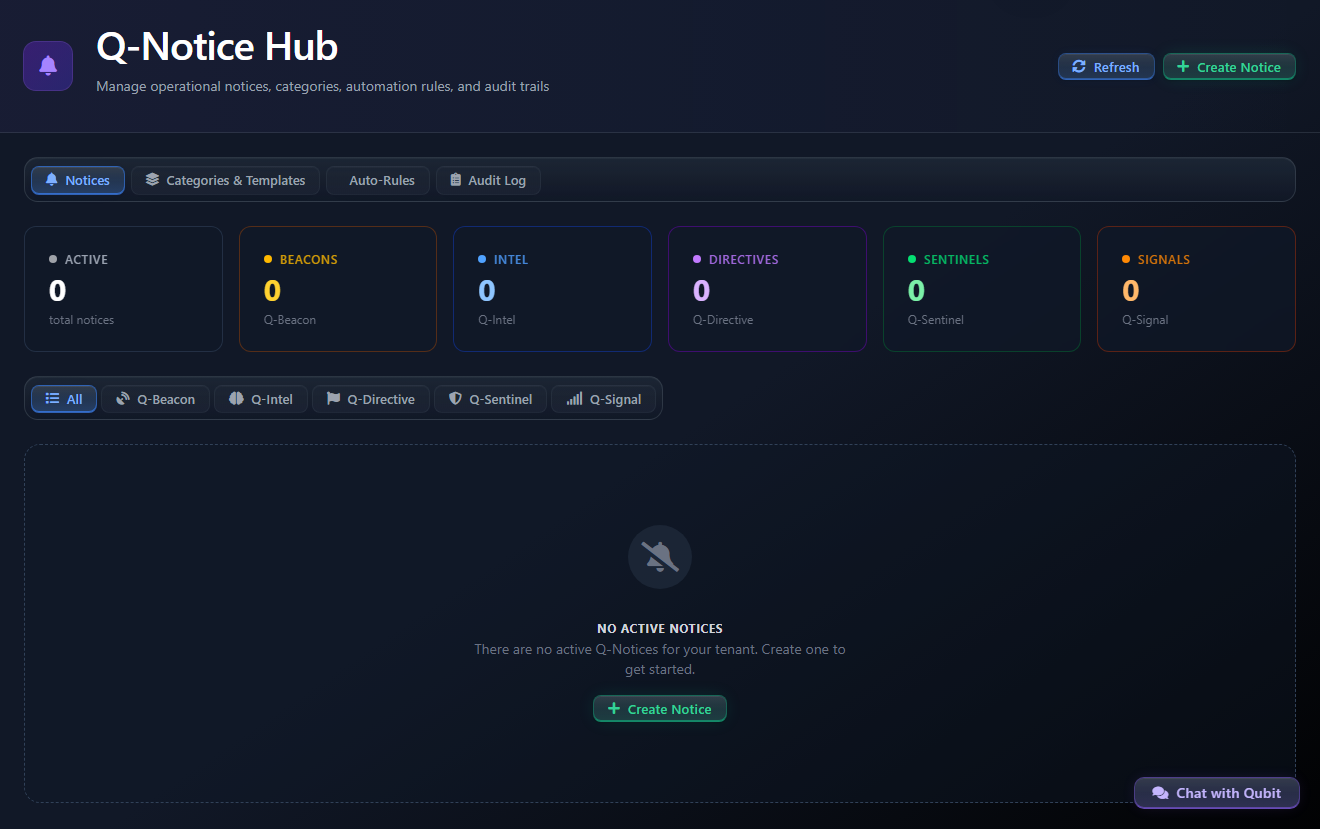Filter notices by Q-Beacon
This screenshot has width=1320, height=829.
[155, 399]
